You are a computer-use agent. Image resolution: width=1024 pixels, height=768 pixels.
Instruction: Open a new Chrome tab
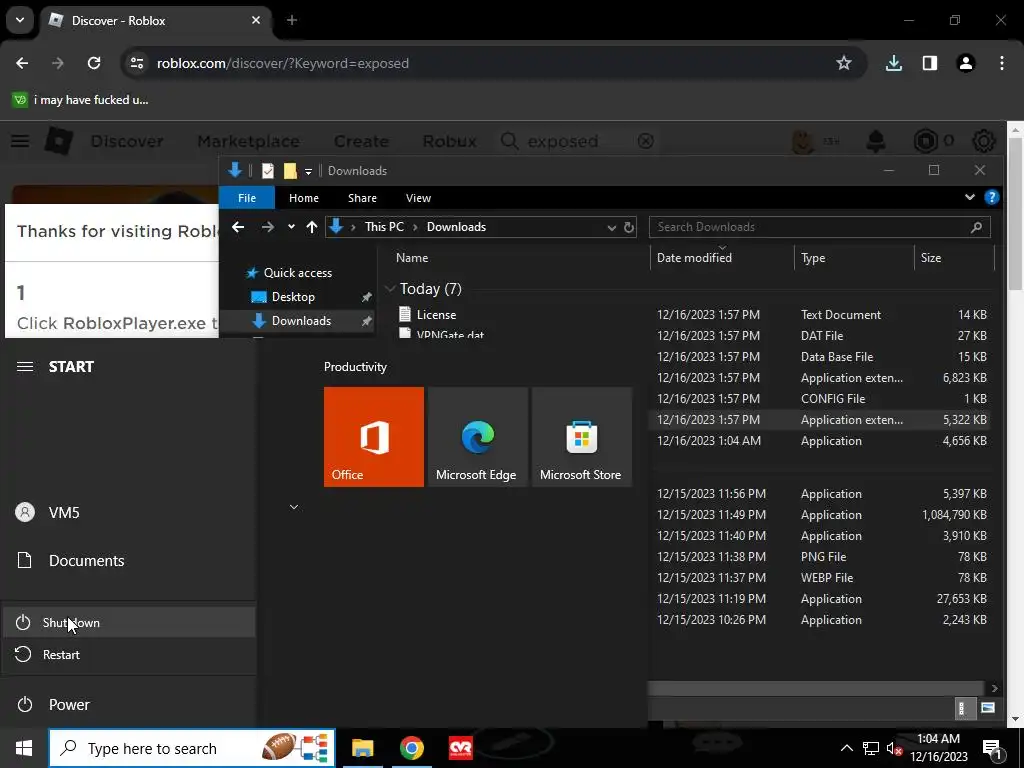click(292, 20)
